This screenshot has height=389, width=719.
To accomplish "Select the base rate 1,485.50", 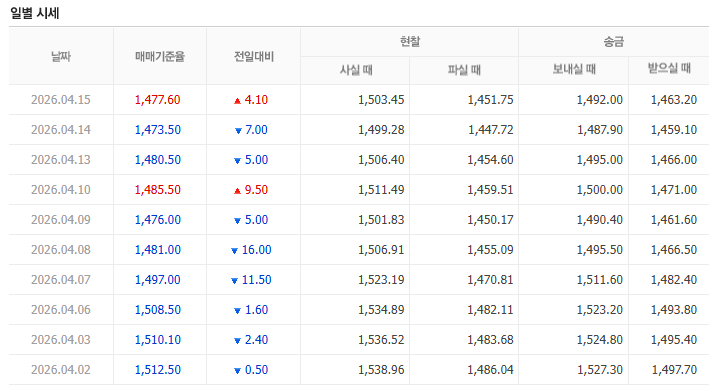I will (157, 189).
